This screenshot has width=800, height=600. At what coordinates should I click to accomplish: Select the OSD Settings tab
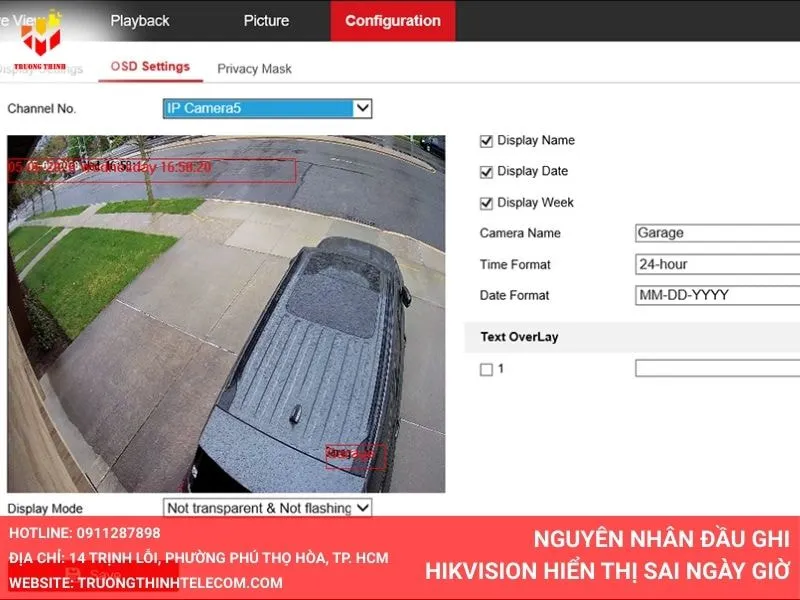[152, 66]
